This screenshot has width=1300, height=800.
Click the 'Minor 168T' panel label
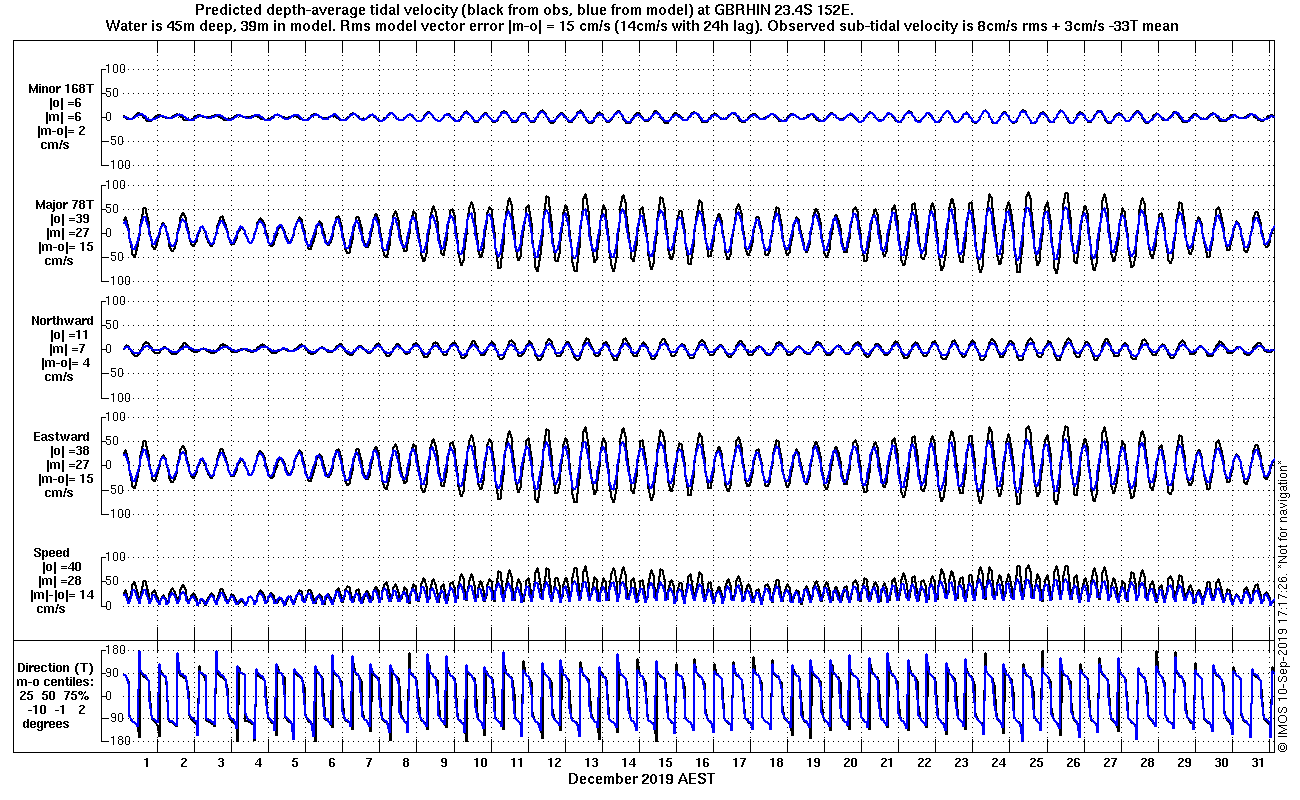click(60, 89)
